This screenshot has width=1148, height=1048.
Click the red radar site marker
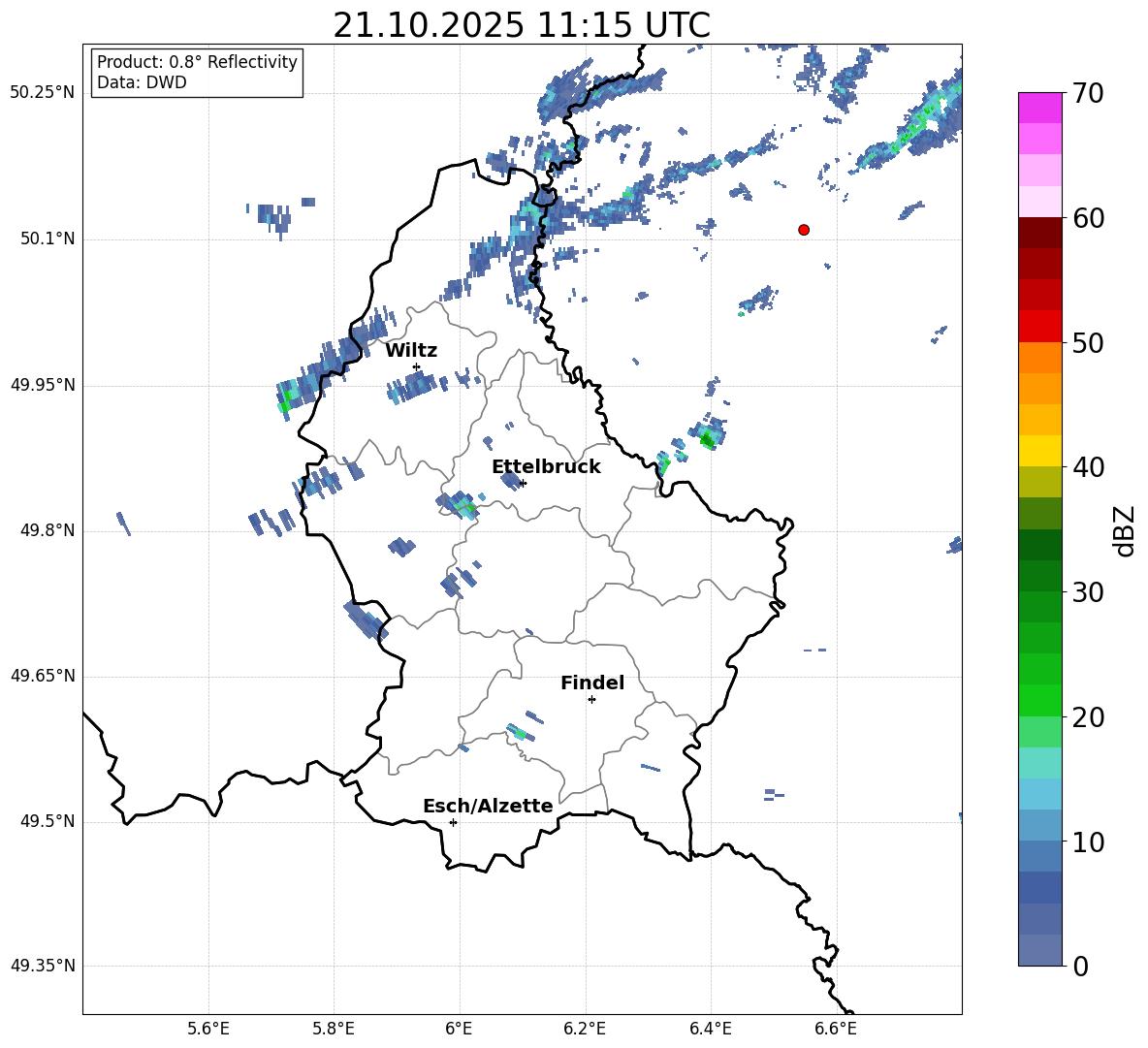point(804,230)
